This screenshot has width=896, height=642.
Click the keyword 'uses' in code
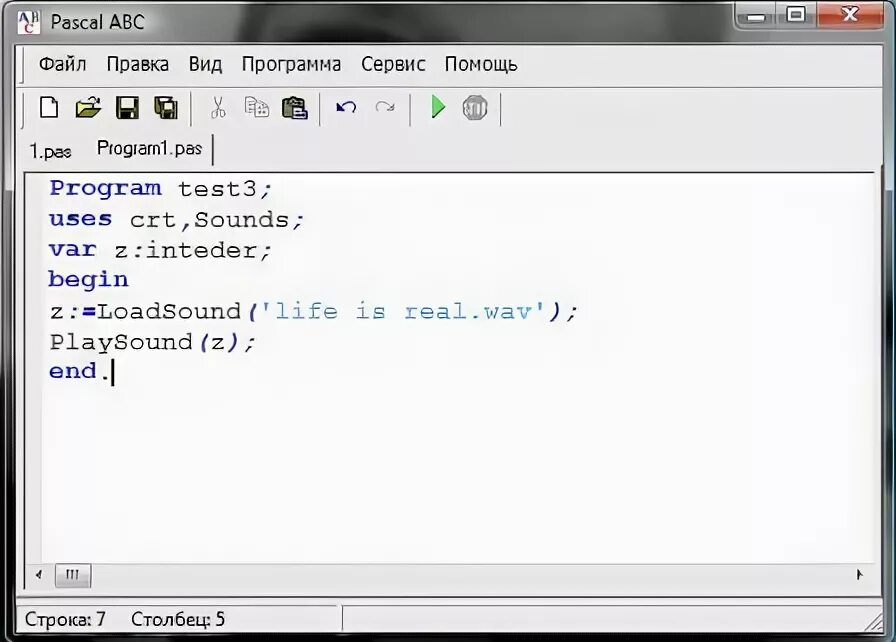click(81, 219)
